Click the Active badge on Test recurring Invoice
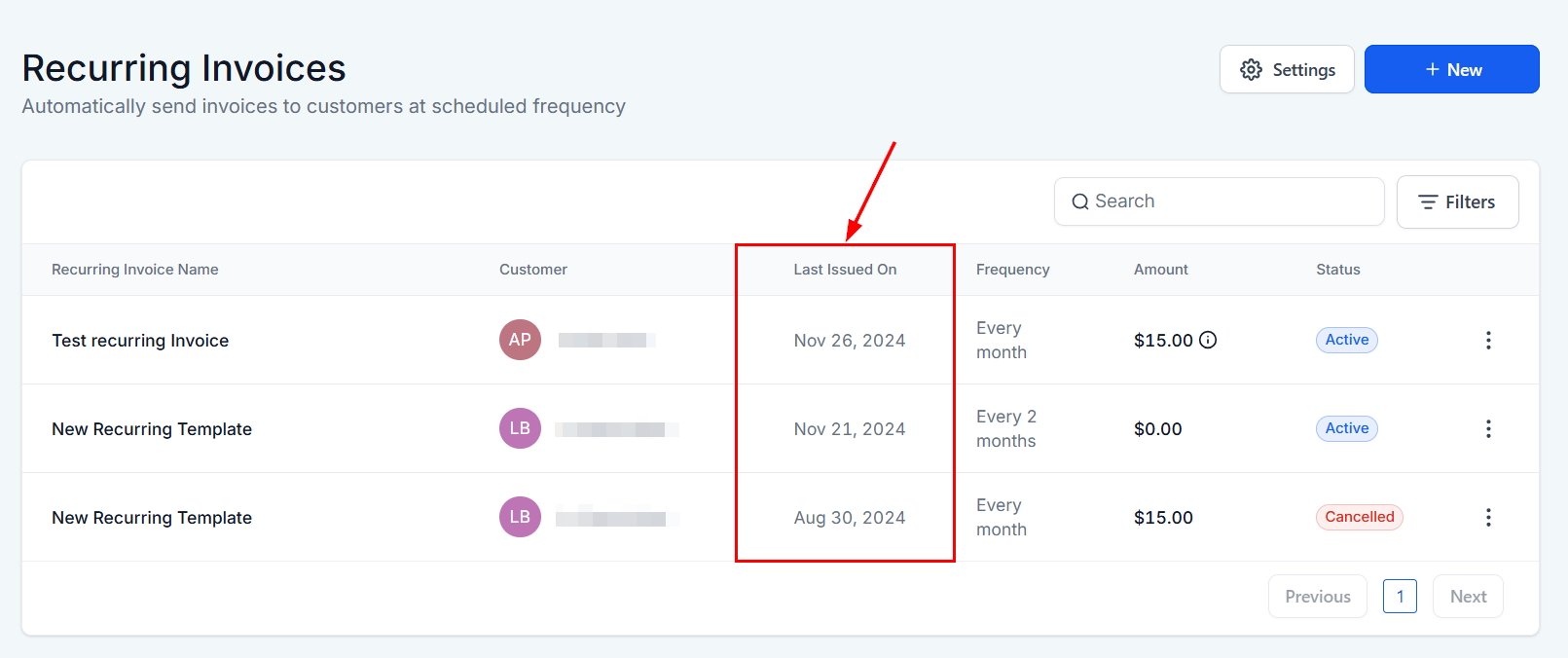1568x658 pixels. (1346, 340)
